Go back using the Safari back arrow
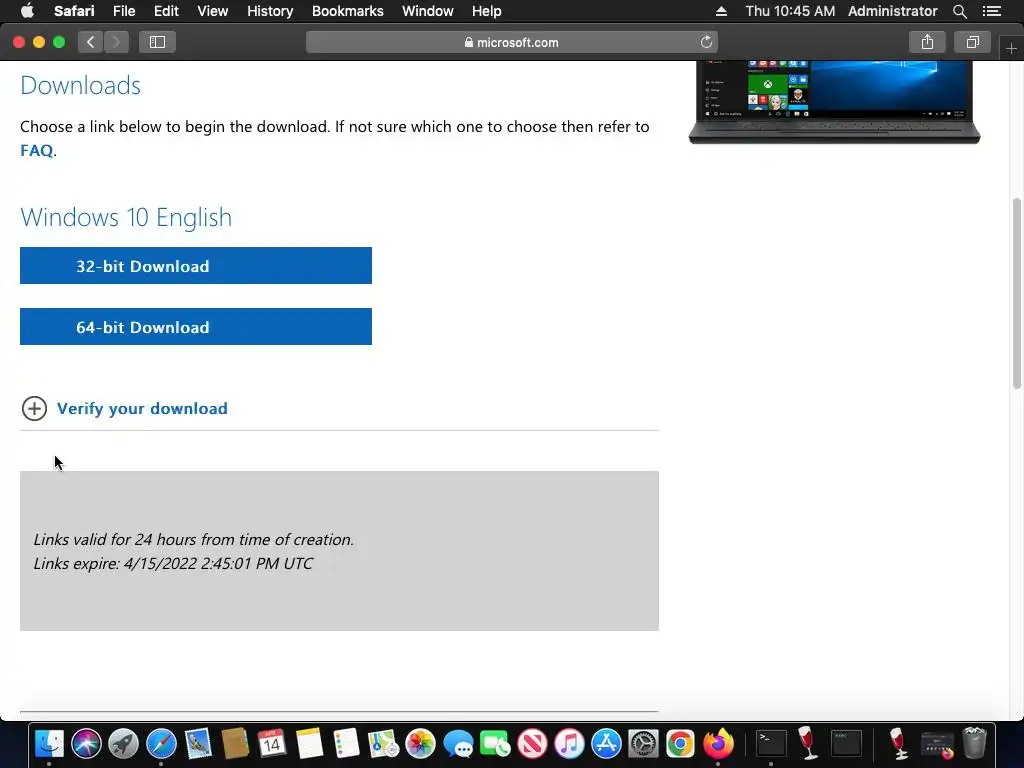 coord(90,42)
